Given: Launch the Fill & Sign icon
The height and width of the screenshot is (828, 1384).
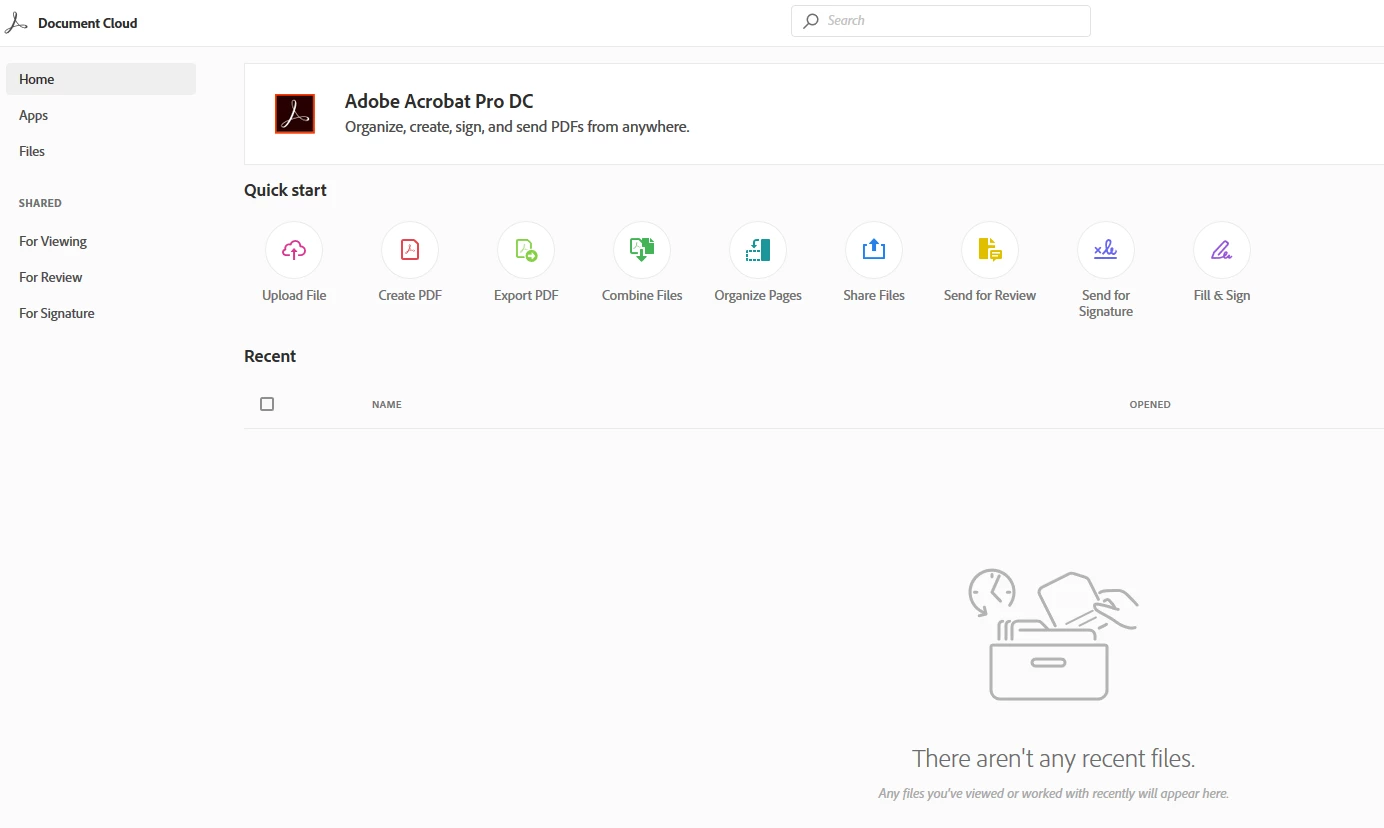Looking at the screenshot, I should click(x=1222, y=250).
